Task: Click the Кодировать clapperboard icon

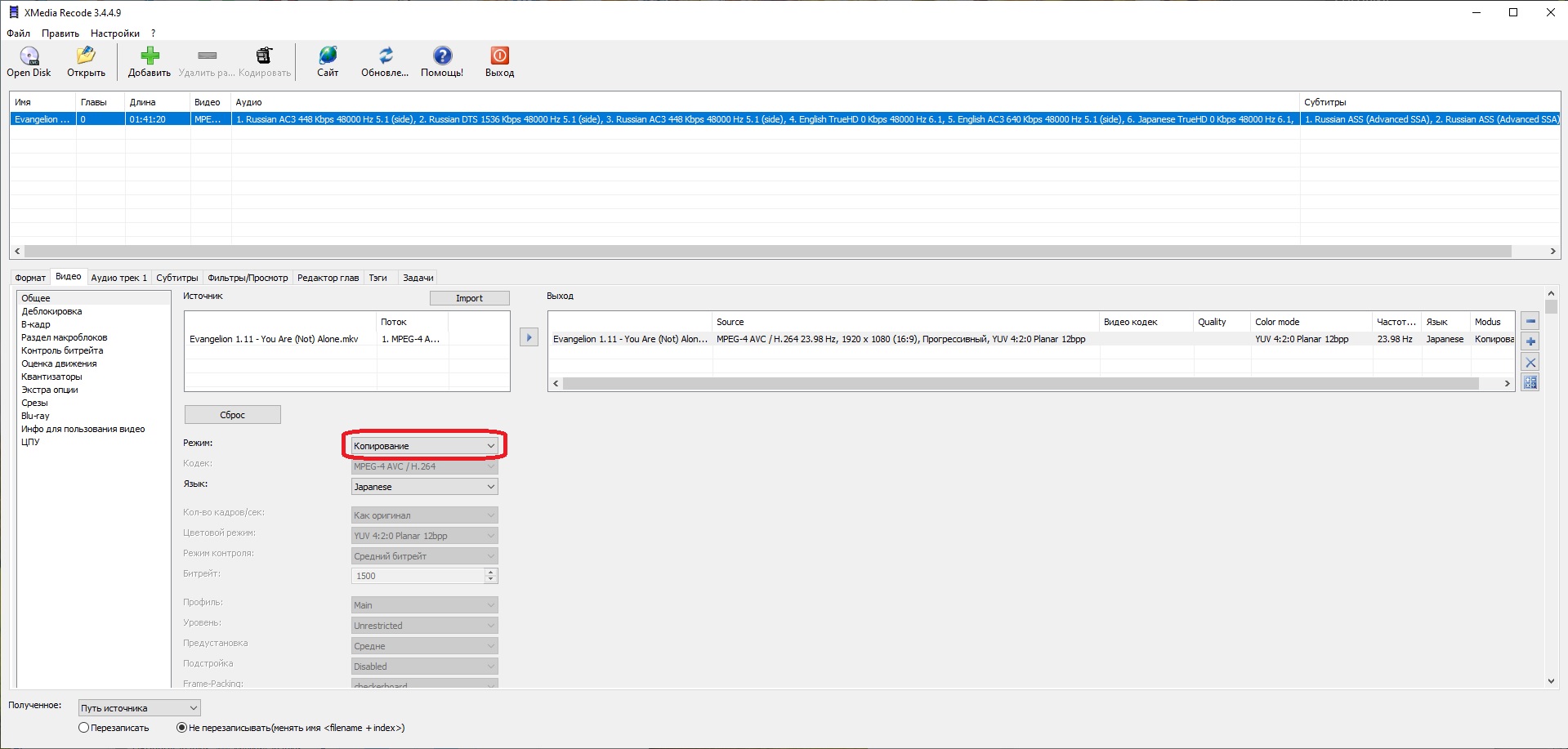Action: tap(264, 56)
